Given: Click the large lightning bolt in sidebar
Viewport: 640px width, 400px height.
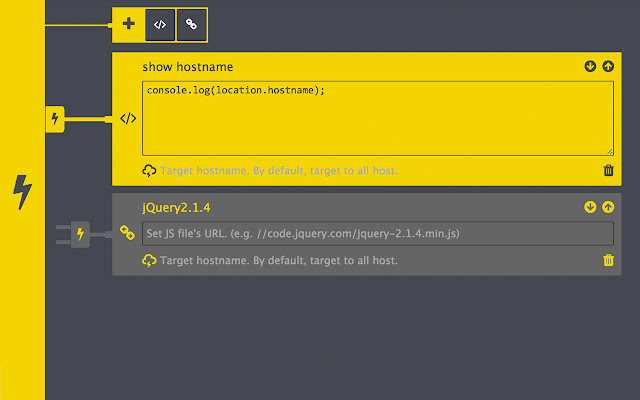Looking at the screenshot, I should (22, 191).
